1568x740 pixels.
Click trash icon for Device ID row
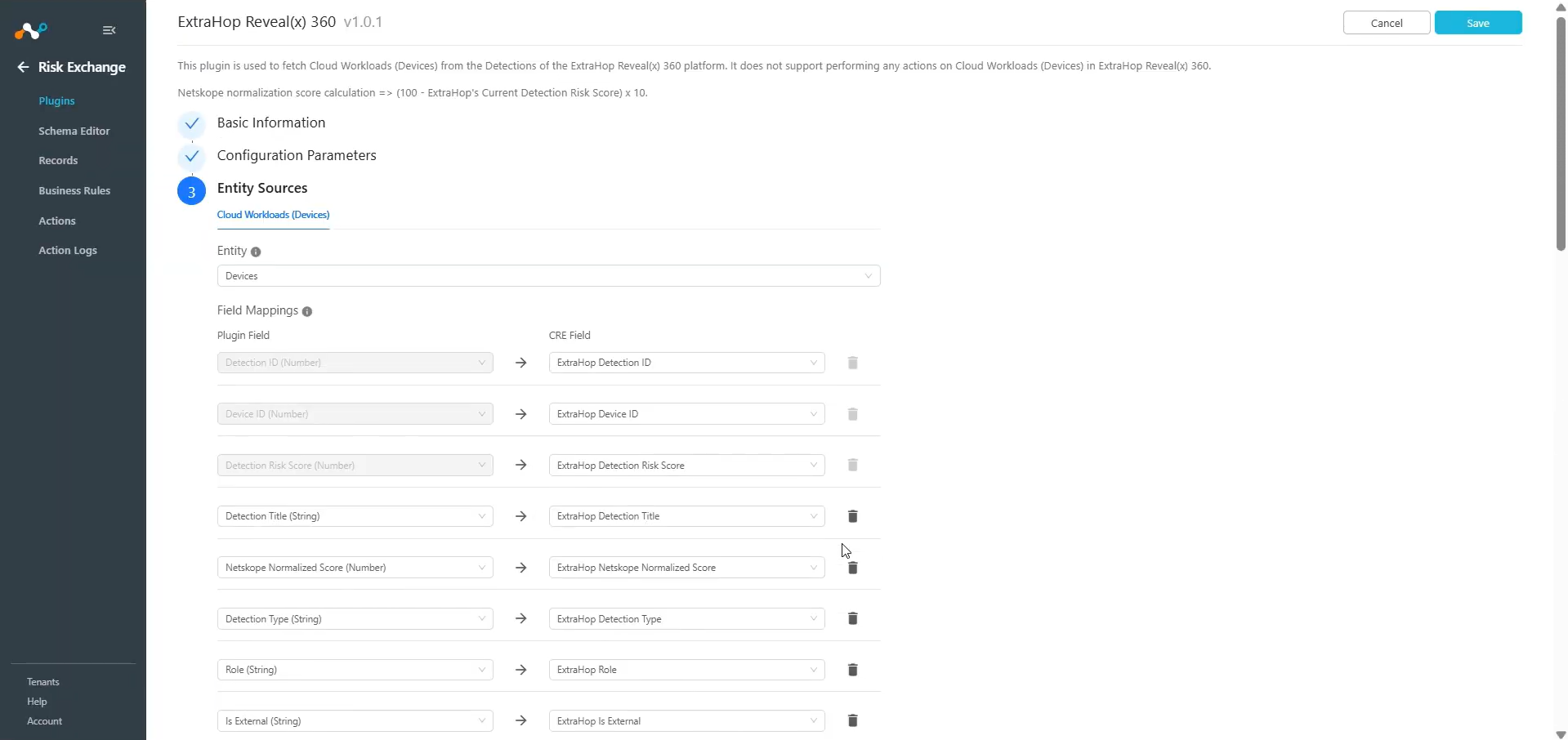(x=852, y=414)
